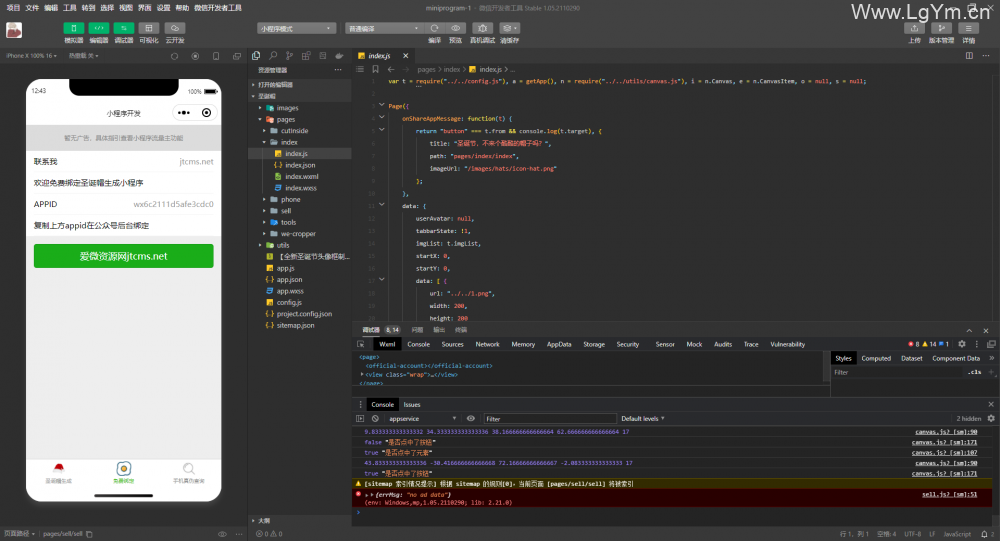1000x541 pixels.
Task: Toggle the editor (编辑器) panel button
Action: [98, 28]
